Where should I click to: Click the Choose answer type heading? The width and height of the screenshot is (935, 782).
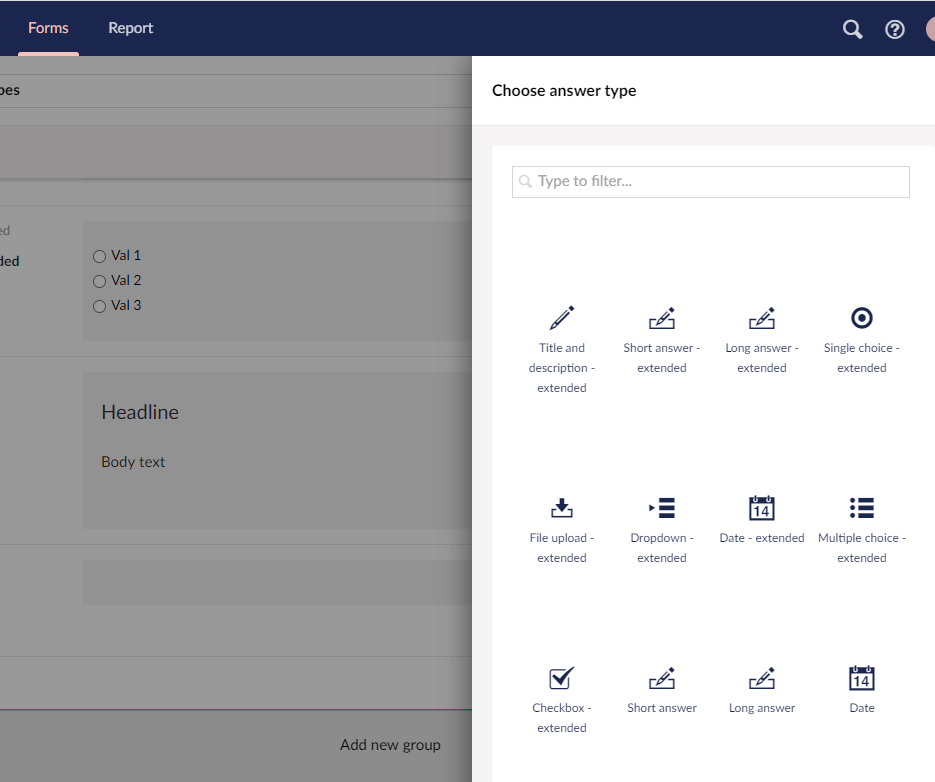[x=564, y=91]
